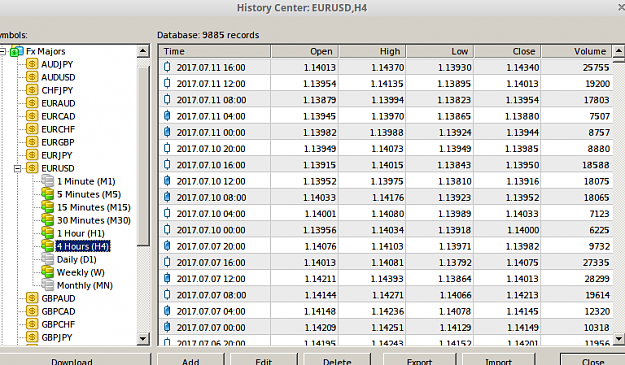Select the 2017.07.10 20:00 record
The width and height of the screenshot is (625, 365).
(x=386, y=149)
